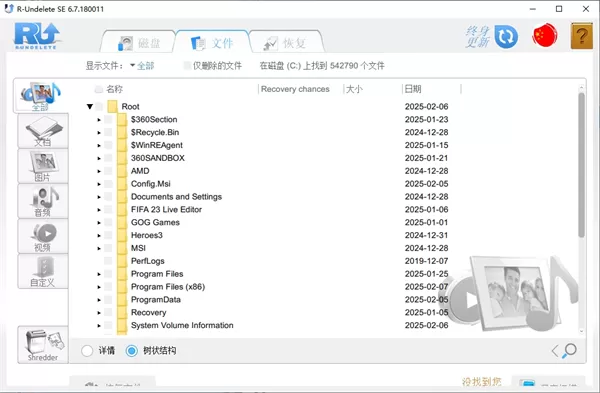Check the Config.Msi checkbox
The height and width of the screenshot is (393, 600).
[108, 184]
